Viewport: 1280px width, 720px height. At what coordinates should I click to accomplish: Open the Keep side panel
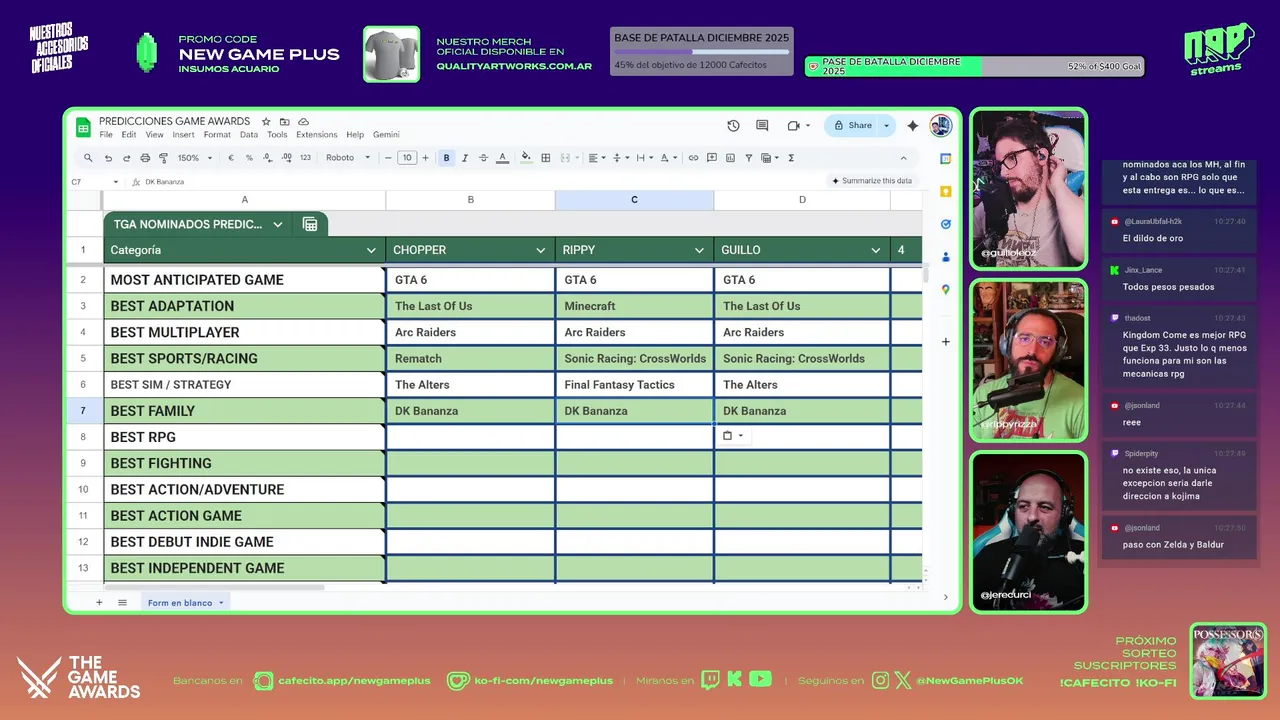946,191
